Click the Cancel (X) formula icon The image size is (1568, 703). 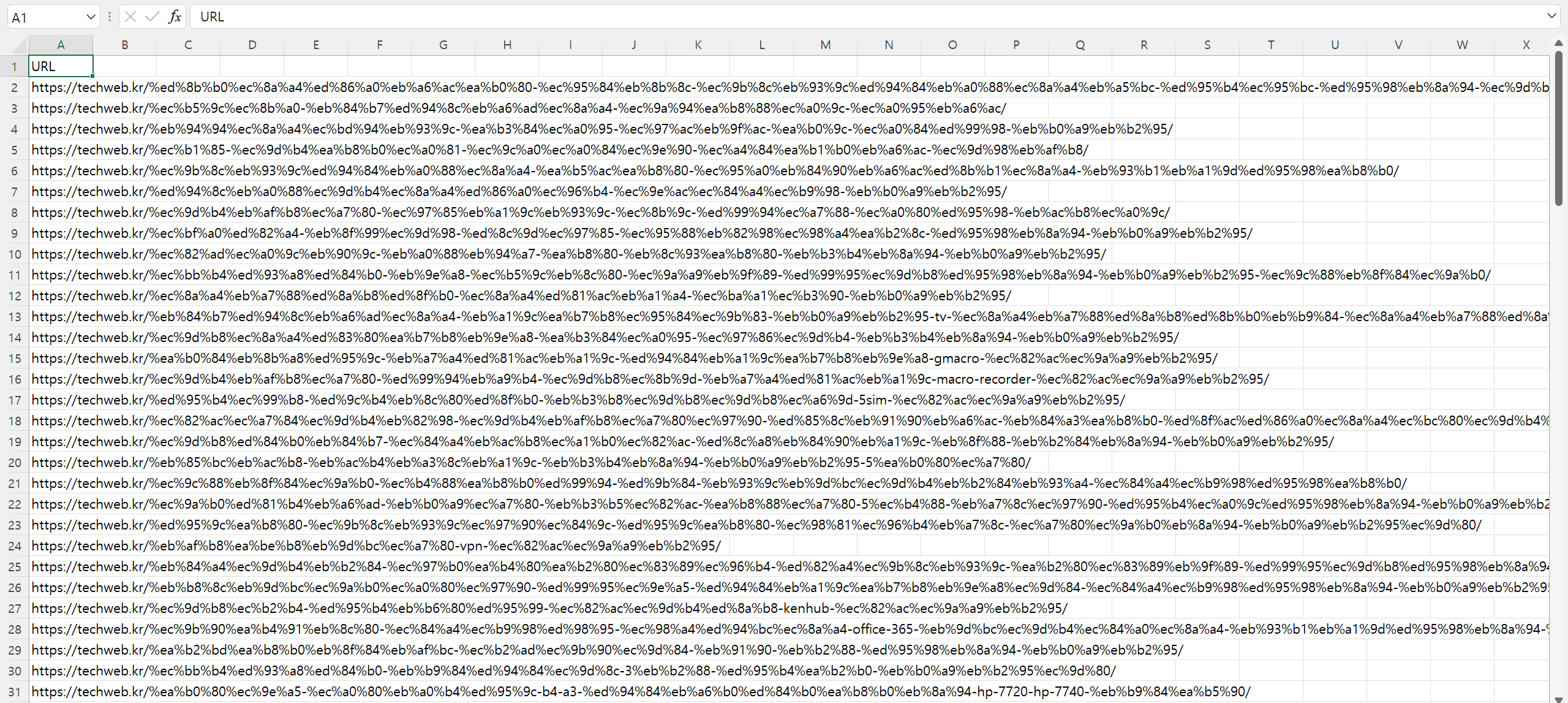[130, 17]
